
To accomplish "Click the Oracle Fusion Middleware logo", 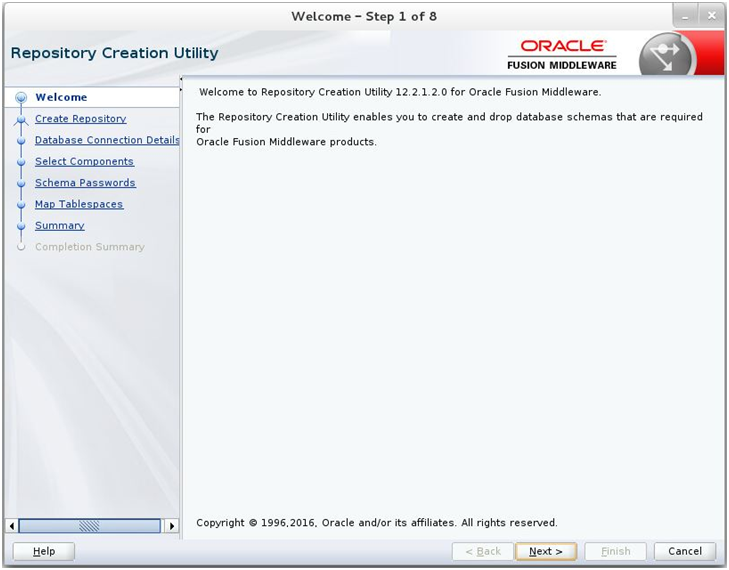I will [562, 55].
